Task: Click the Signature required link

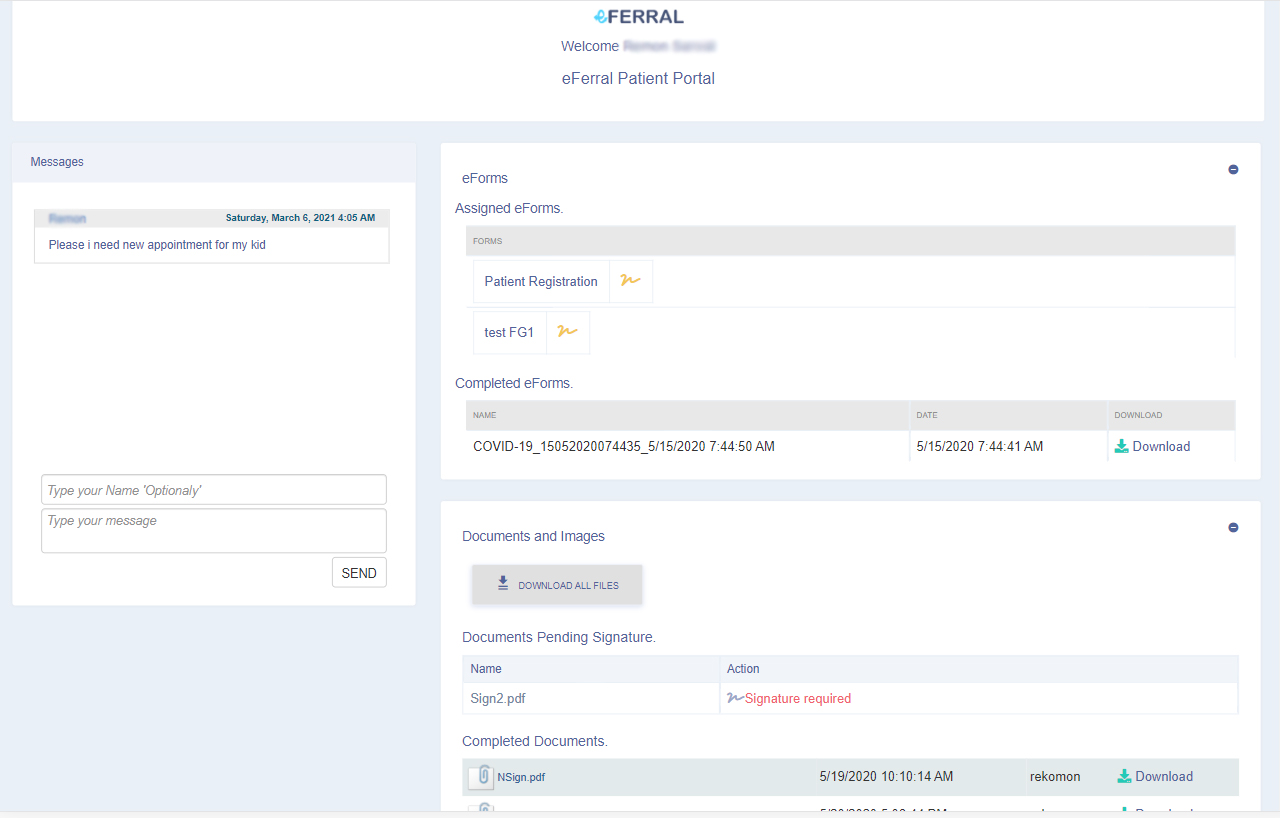Action: point(797,699)
